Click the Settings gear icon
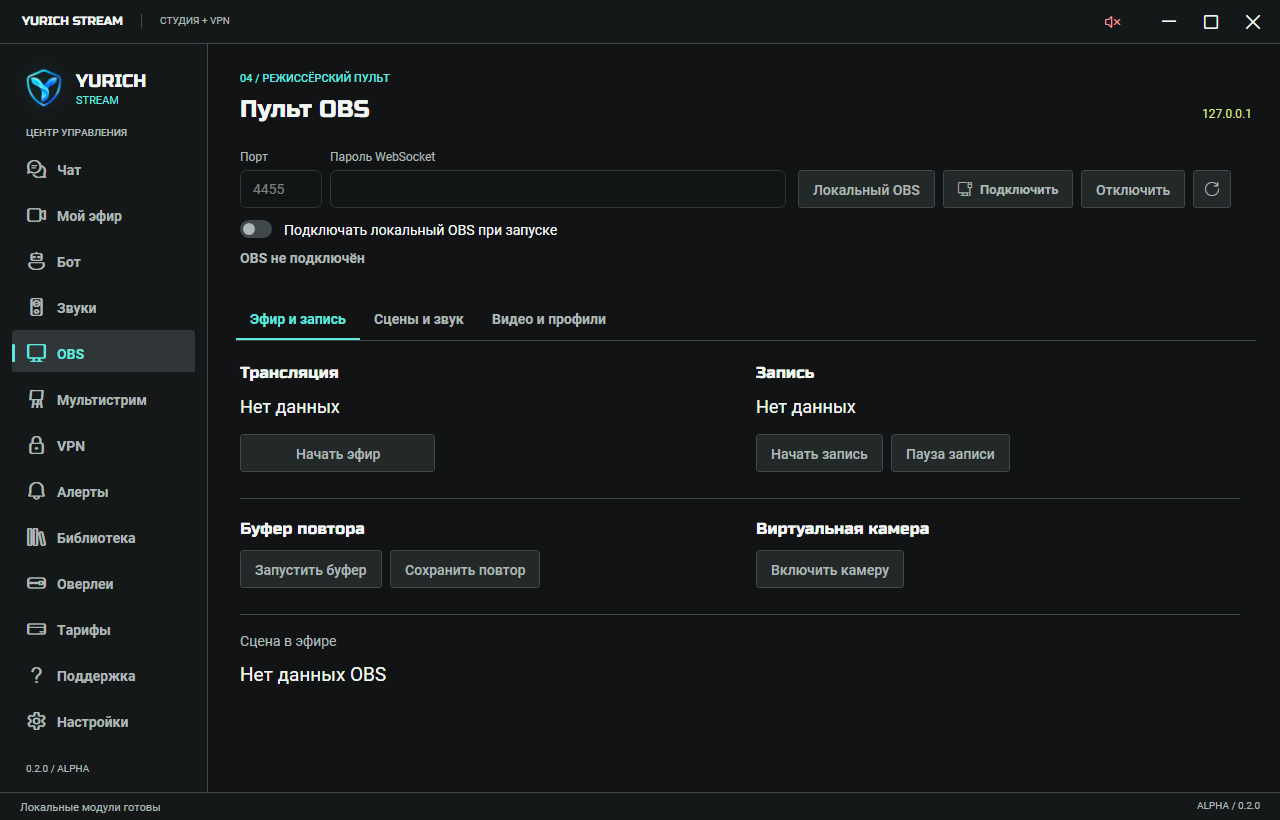 click(37, 722)
